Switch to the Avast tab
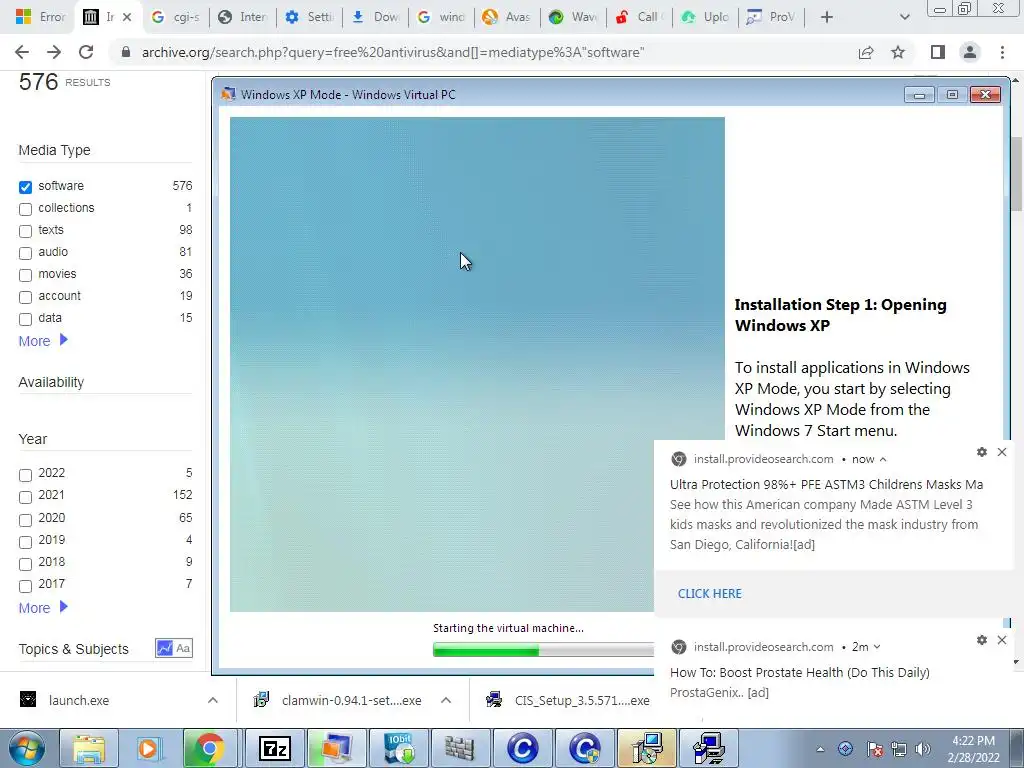Image resolution: width=1024 pixels, height=768 pixels. coord(507,17)
